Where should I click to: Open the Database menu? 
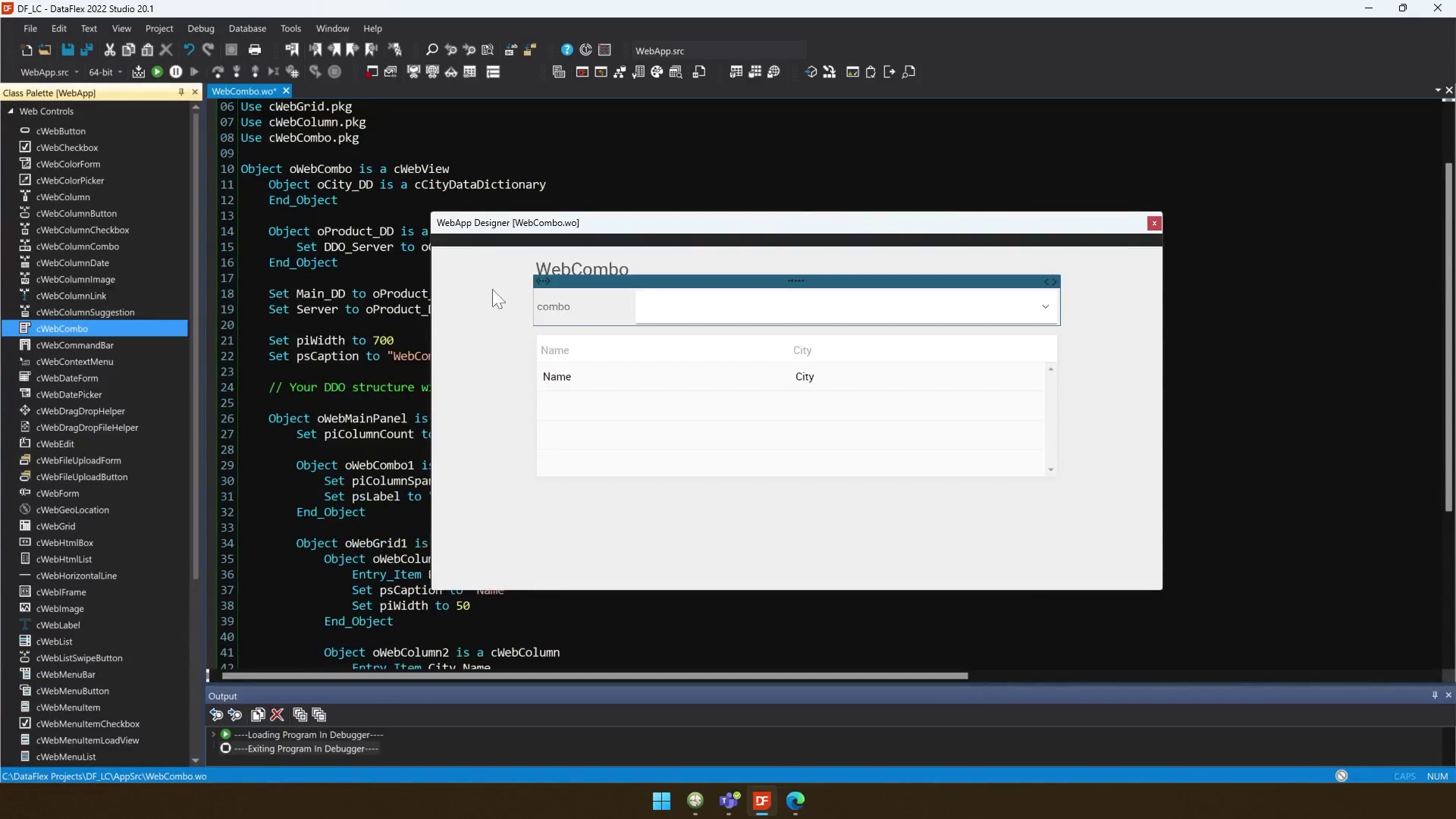point(247,28)
